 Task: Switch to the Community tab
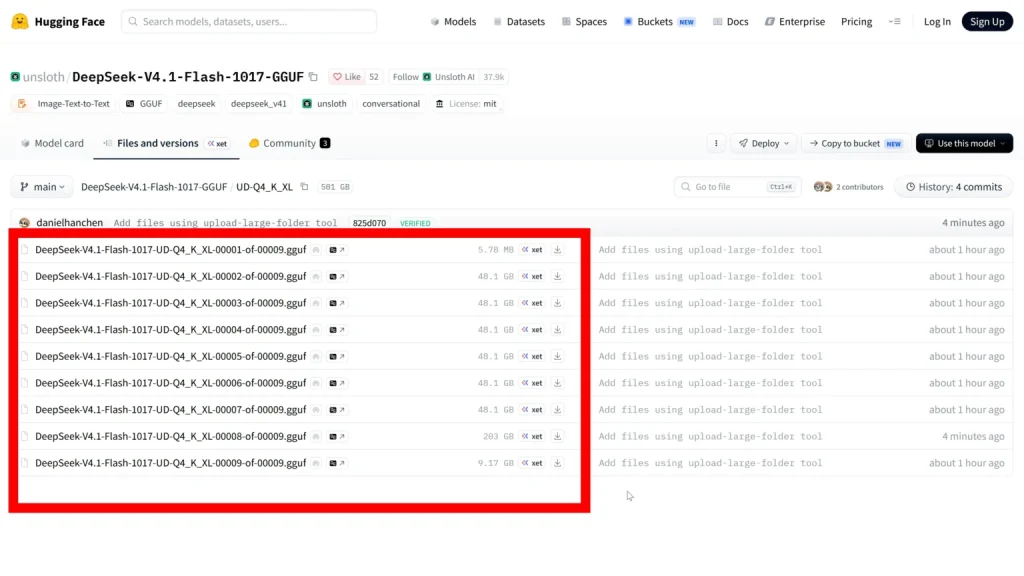coord(289,143)
